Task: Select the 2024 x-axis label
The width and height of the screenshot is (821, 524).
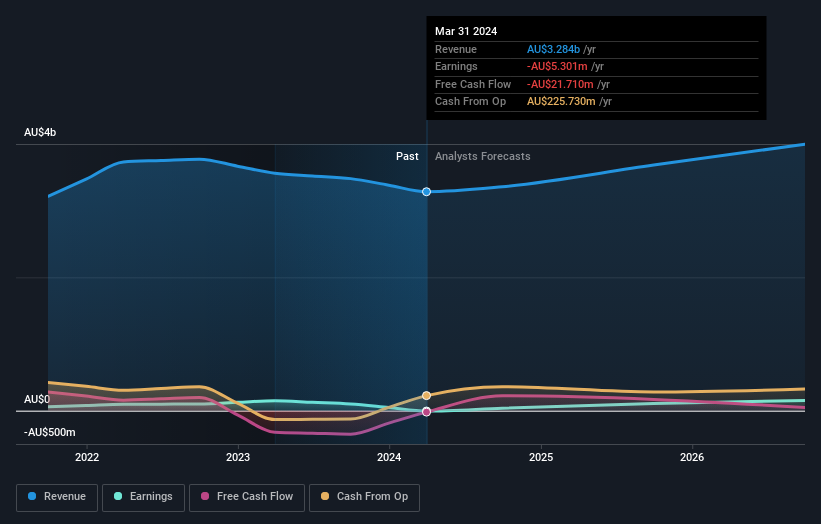Action: [389, 457]
